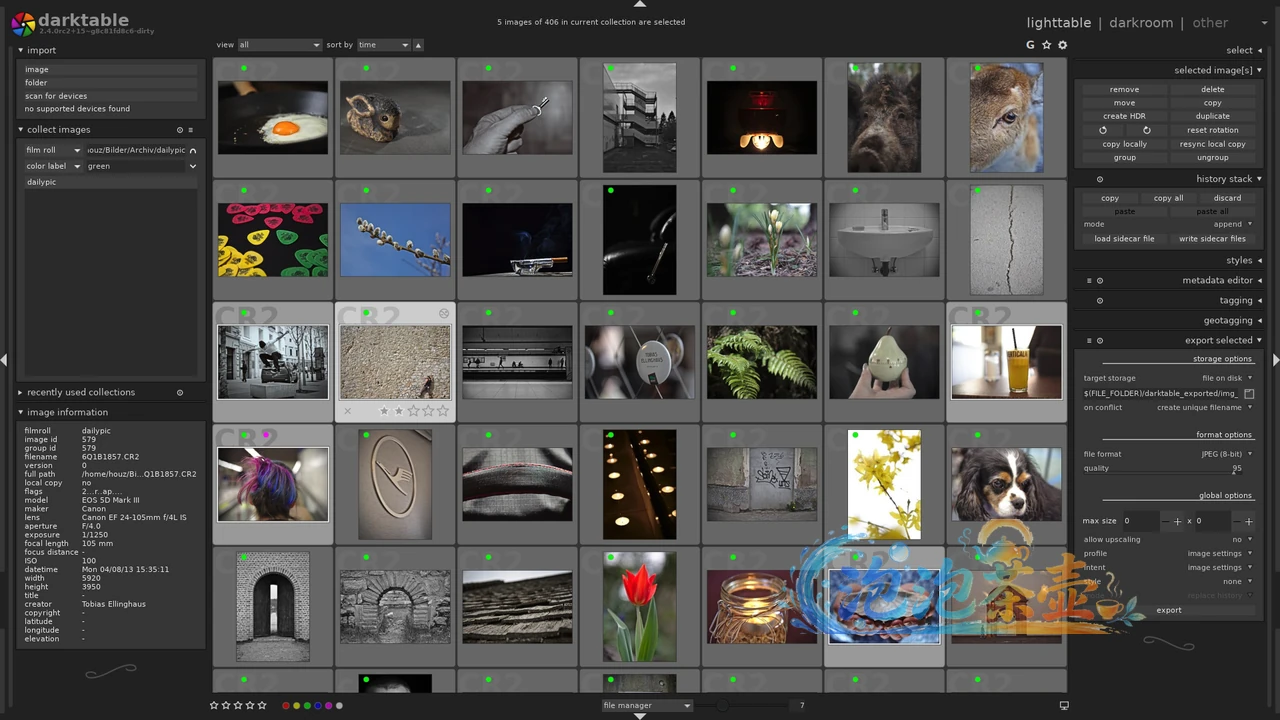This screenshot has height=720, width=1280.
Task: Rate selected images one star in bottom bar
Action: pyautogui.click(x=214, y=706)
